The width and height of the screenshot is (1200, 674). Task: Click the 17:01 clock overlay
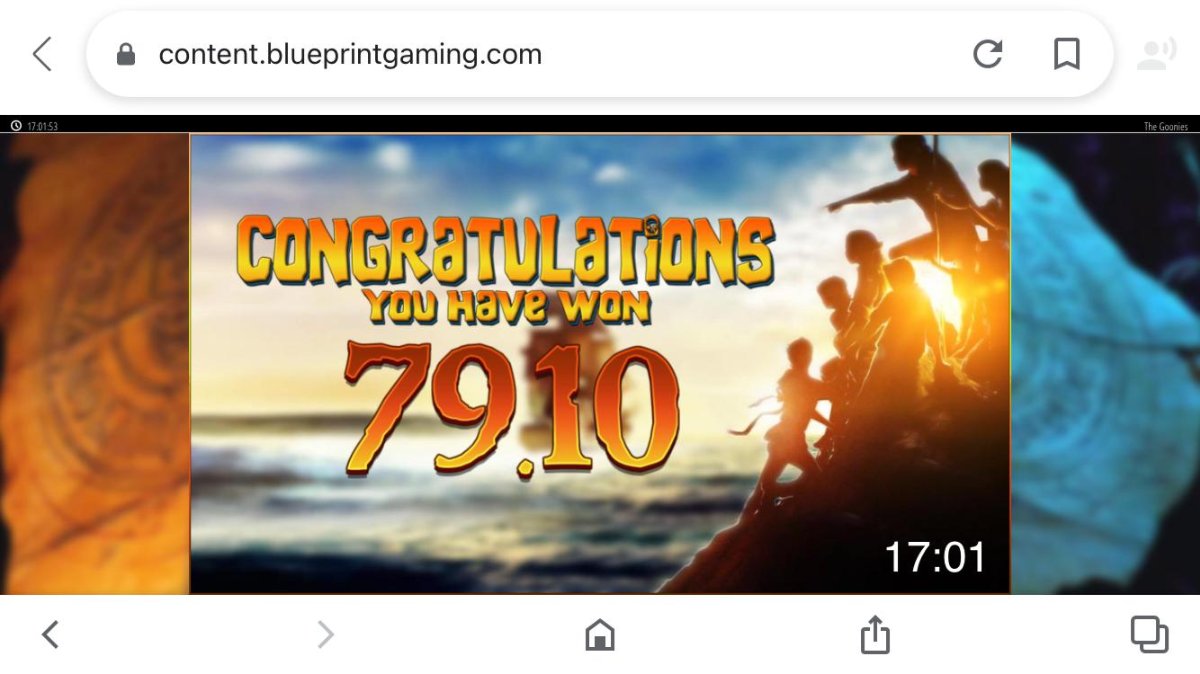click(x=935, y=557)
